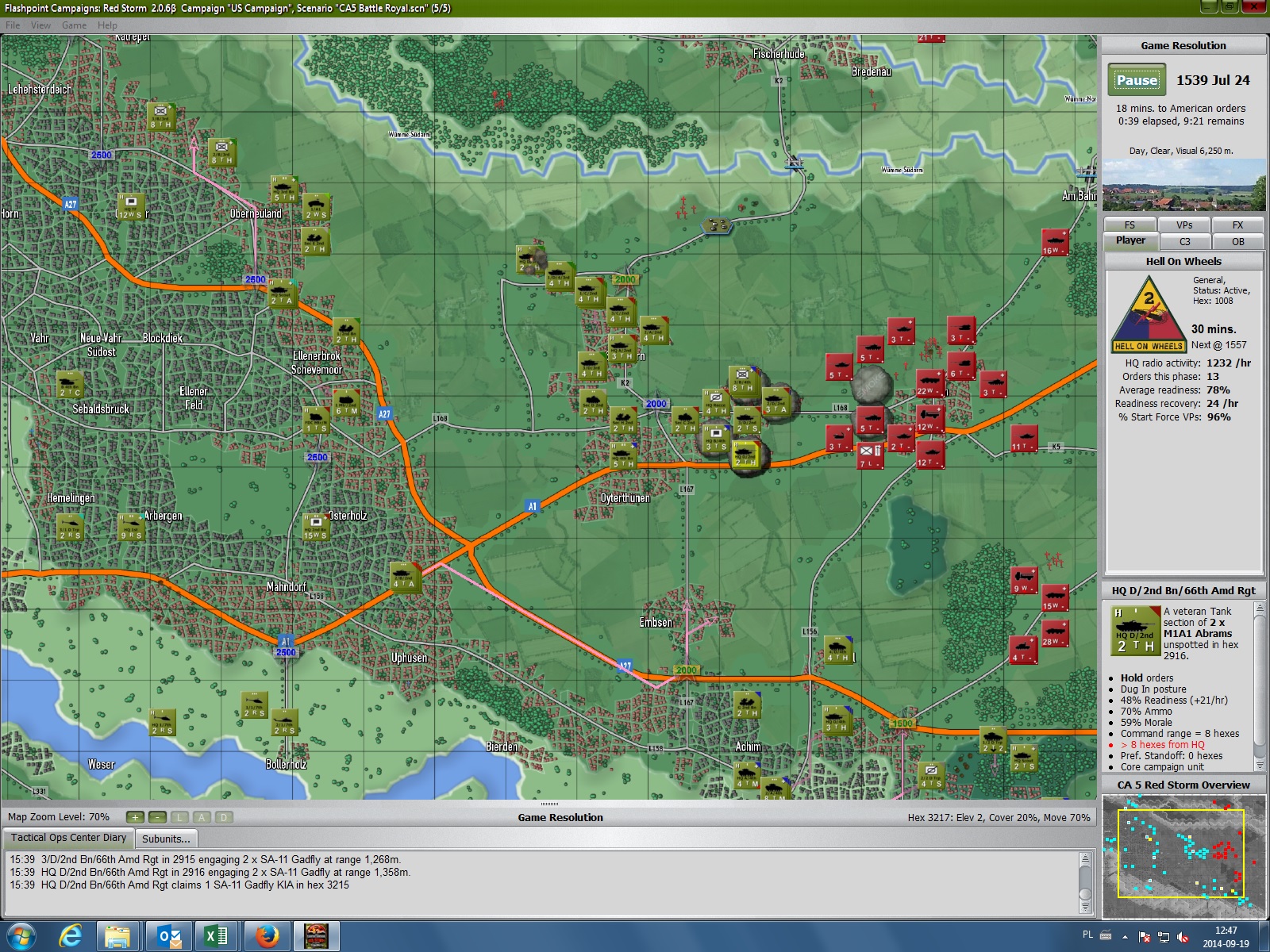Select the HQ B/4th 3 T S counter
This screenshot has height=952, width=1270.
coord(715,438)
